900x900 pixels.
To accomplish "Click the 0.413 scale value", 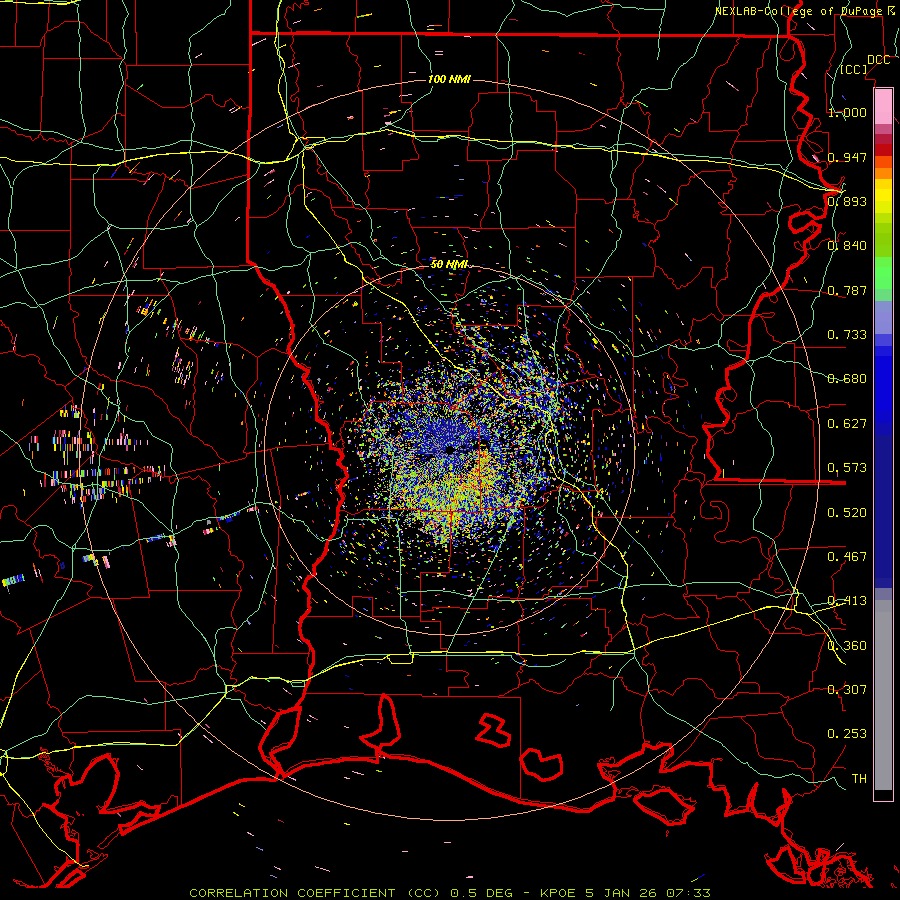I will click(847, 600).
